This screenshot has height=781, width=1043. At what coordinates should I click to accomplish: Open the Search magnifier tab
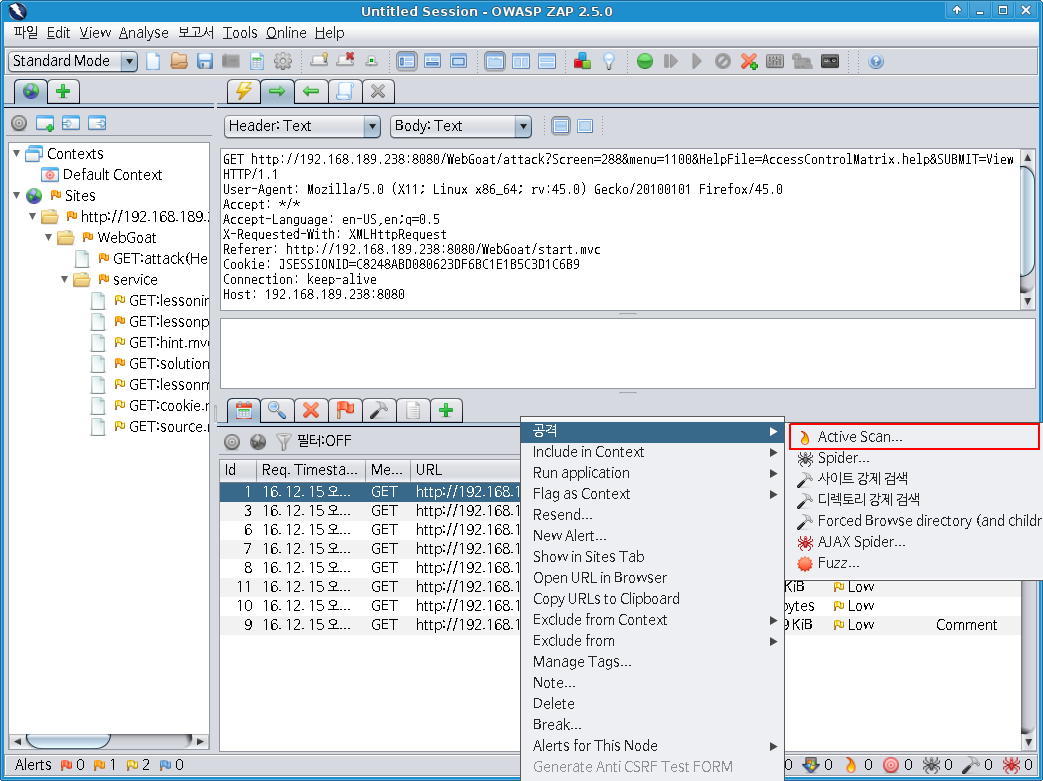(277, 410)
